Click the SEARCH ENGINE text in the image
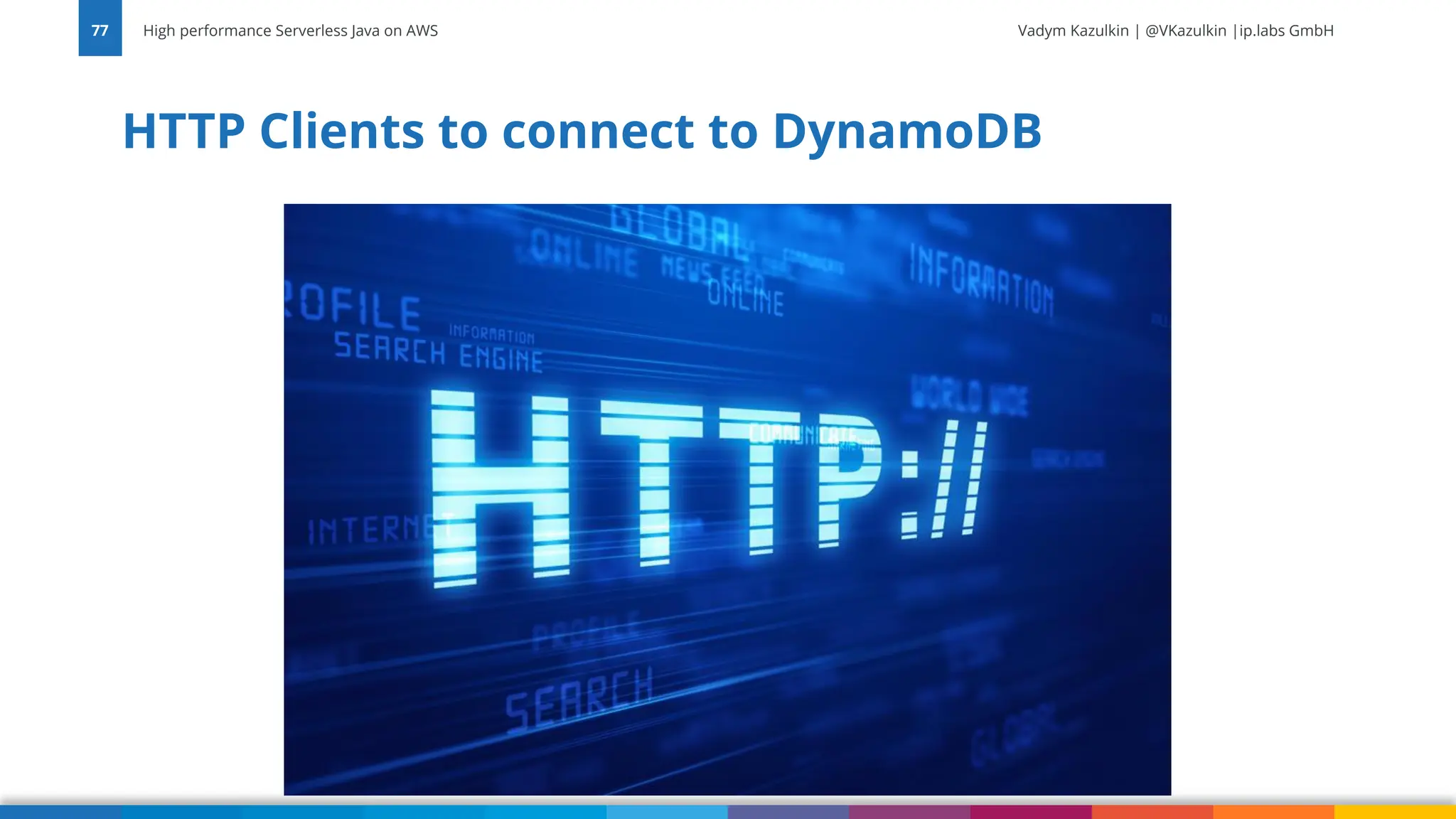Screen dimensions: 1456x819 click(439, 353)
